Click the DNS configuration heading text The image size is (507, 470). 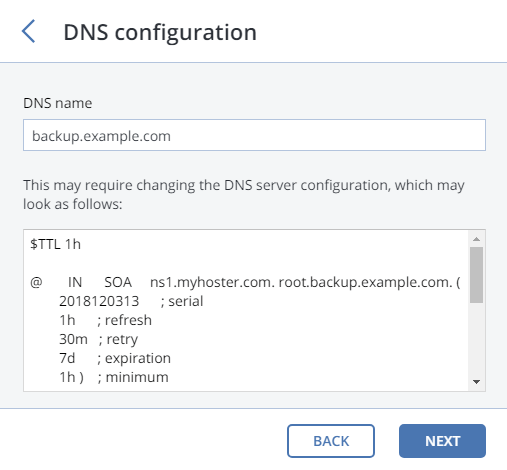(160, 33)
